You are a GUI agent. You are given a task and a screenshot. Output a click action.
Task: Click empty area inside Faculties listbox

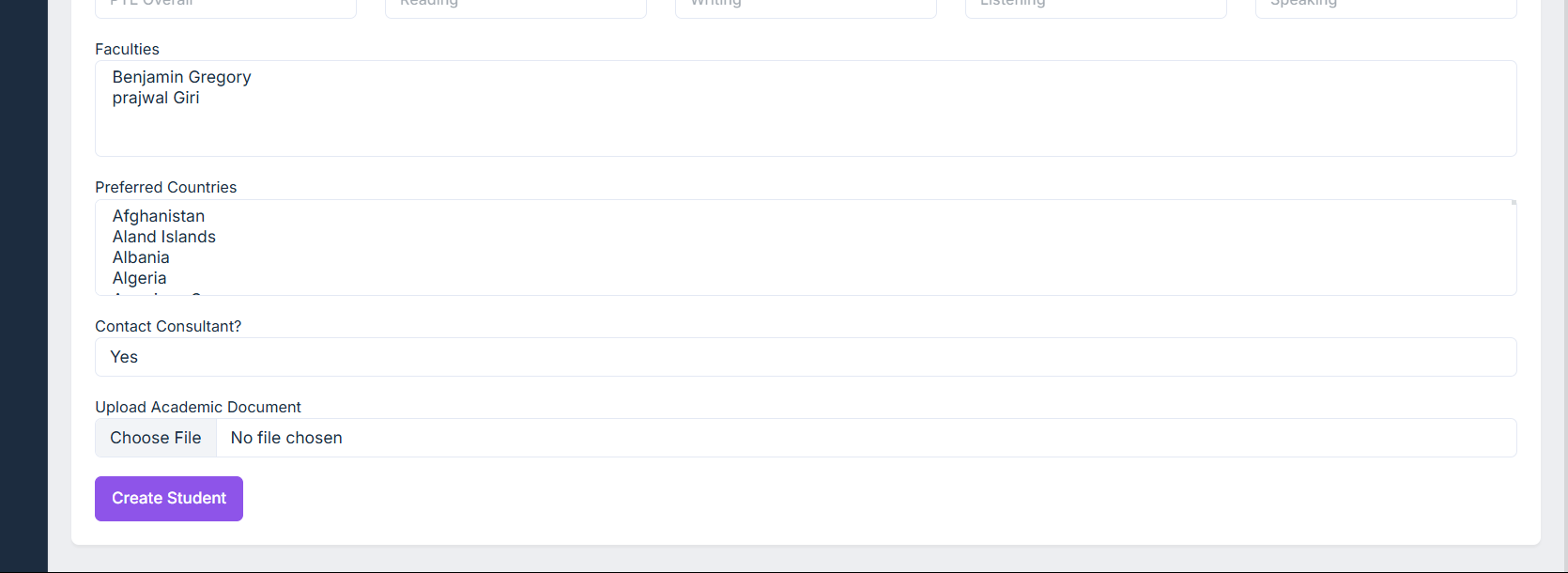(805, 130)
